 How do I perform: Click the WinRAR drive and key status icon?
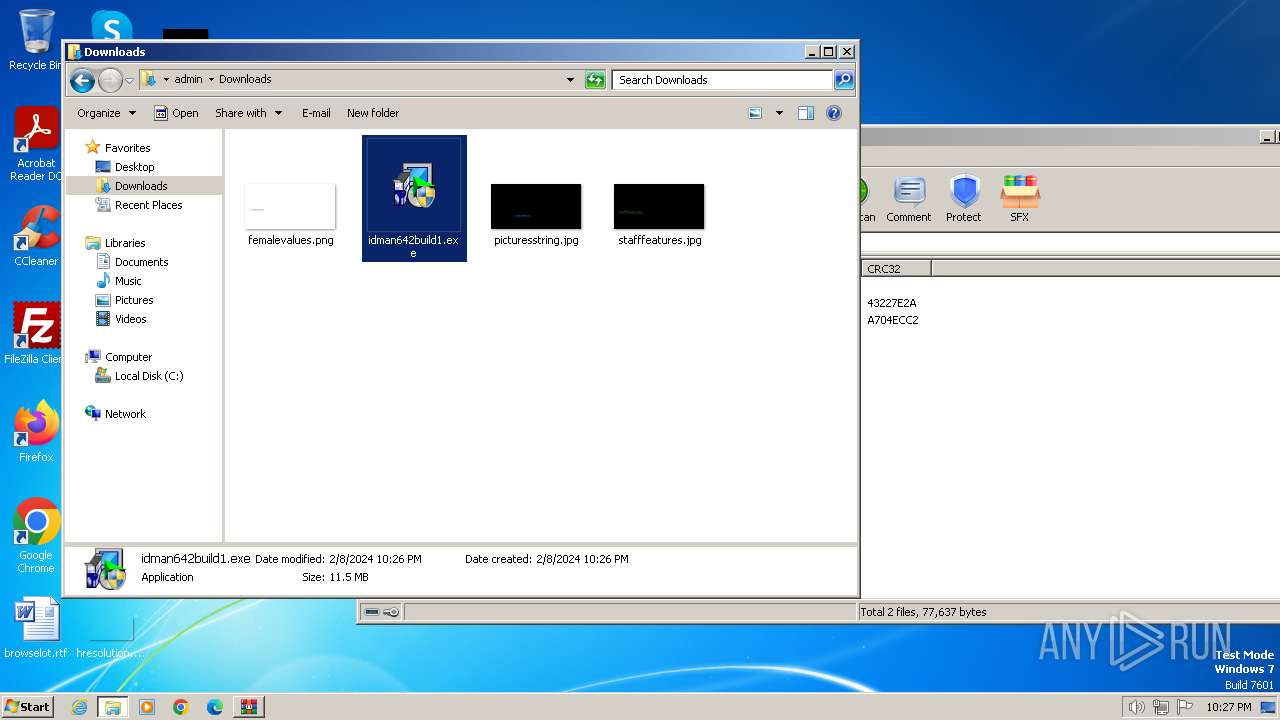[x=381, y=612]
